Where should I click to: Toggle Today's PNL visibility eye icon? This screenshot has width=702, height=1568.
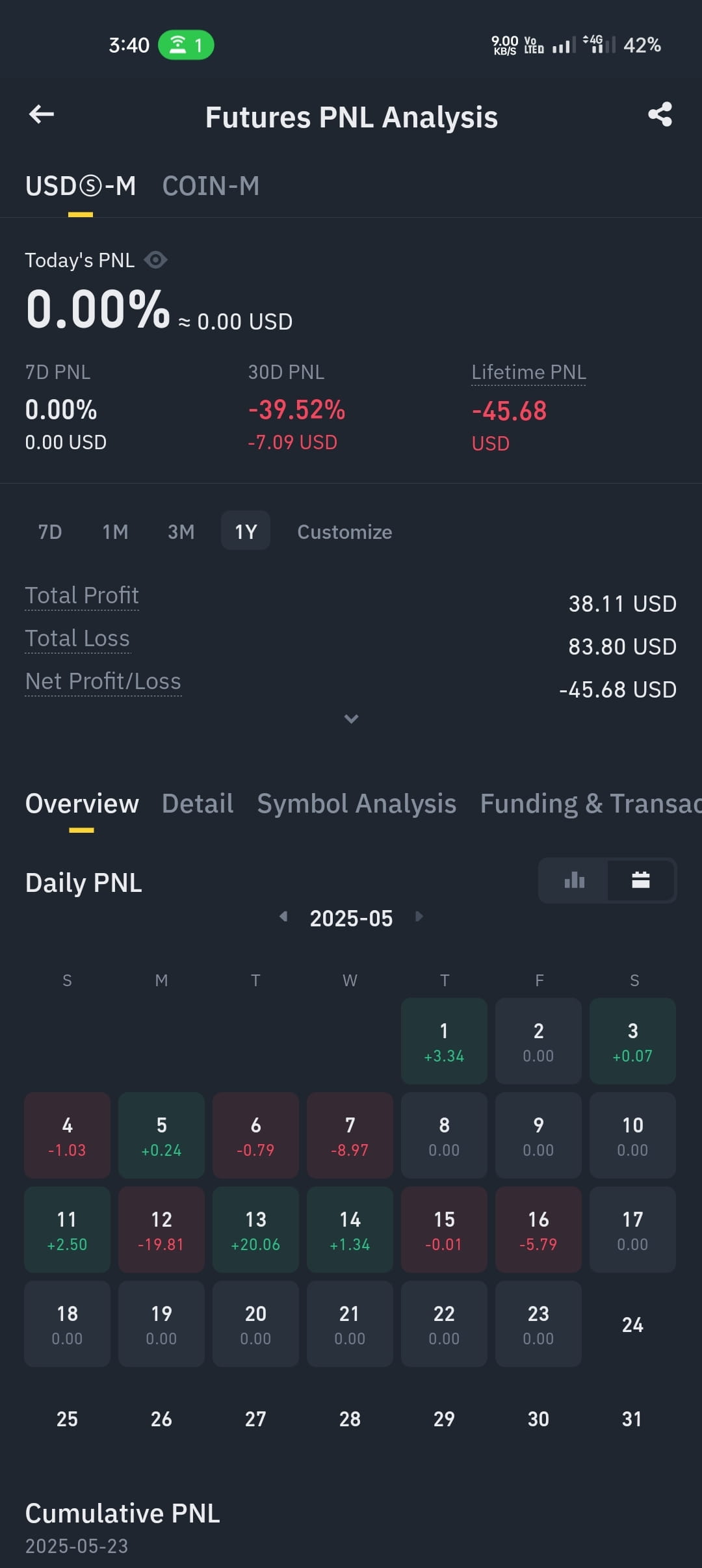click(x=156, y=260)
